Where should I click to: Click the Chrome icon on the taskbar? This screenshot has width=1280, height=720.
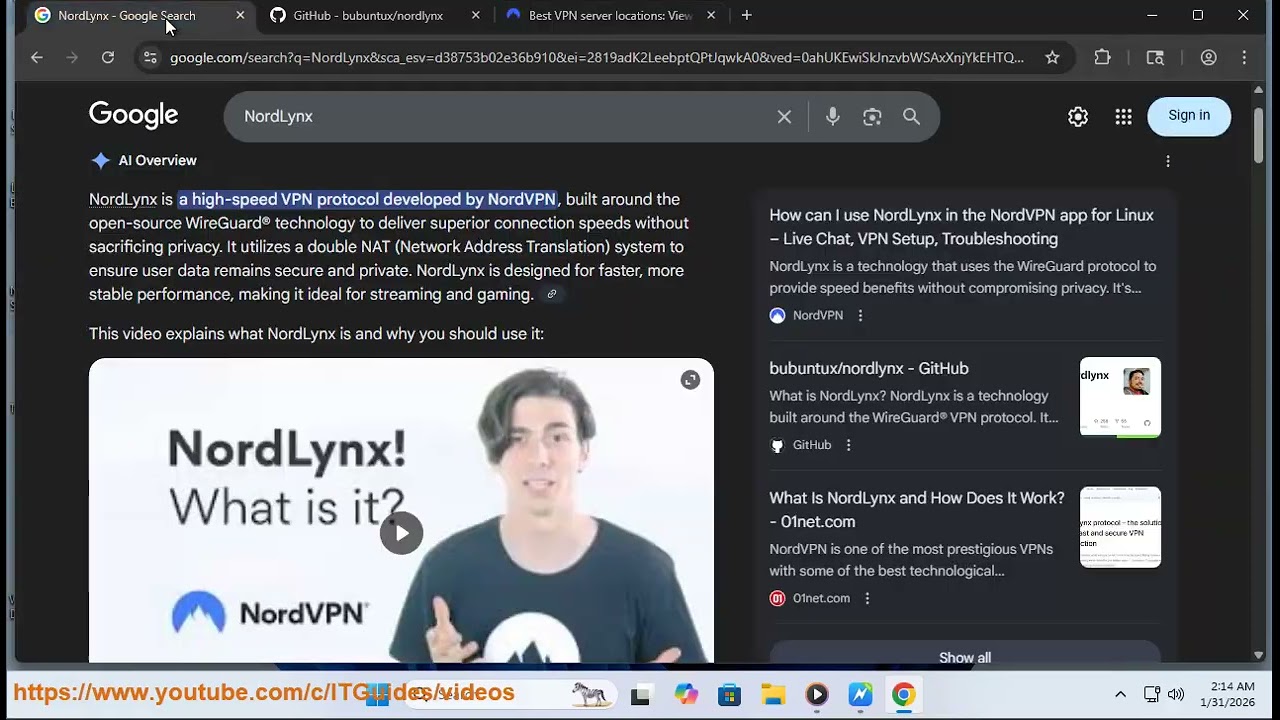[x=903, y=695]
